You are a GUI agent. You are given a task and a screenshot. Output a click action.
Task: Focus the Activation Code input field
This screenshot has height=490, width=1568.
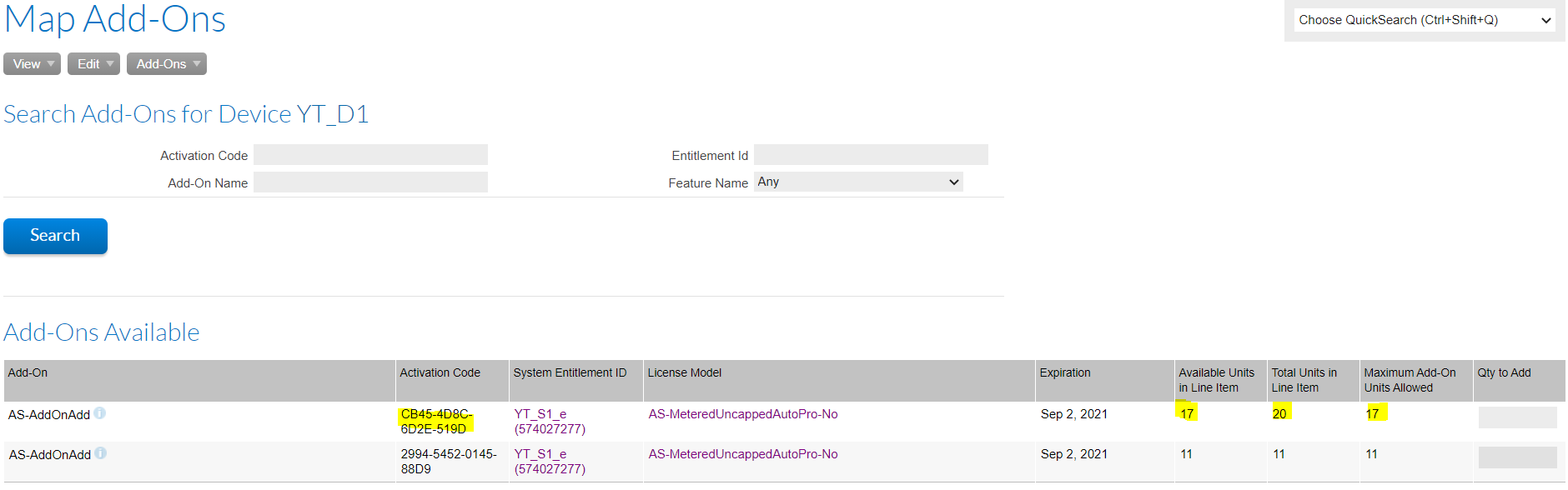pyautogui.click(x=370, y=155)
